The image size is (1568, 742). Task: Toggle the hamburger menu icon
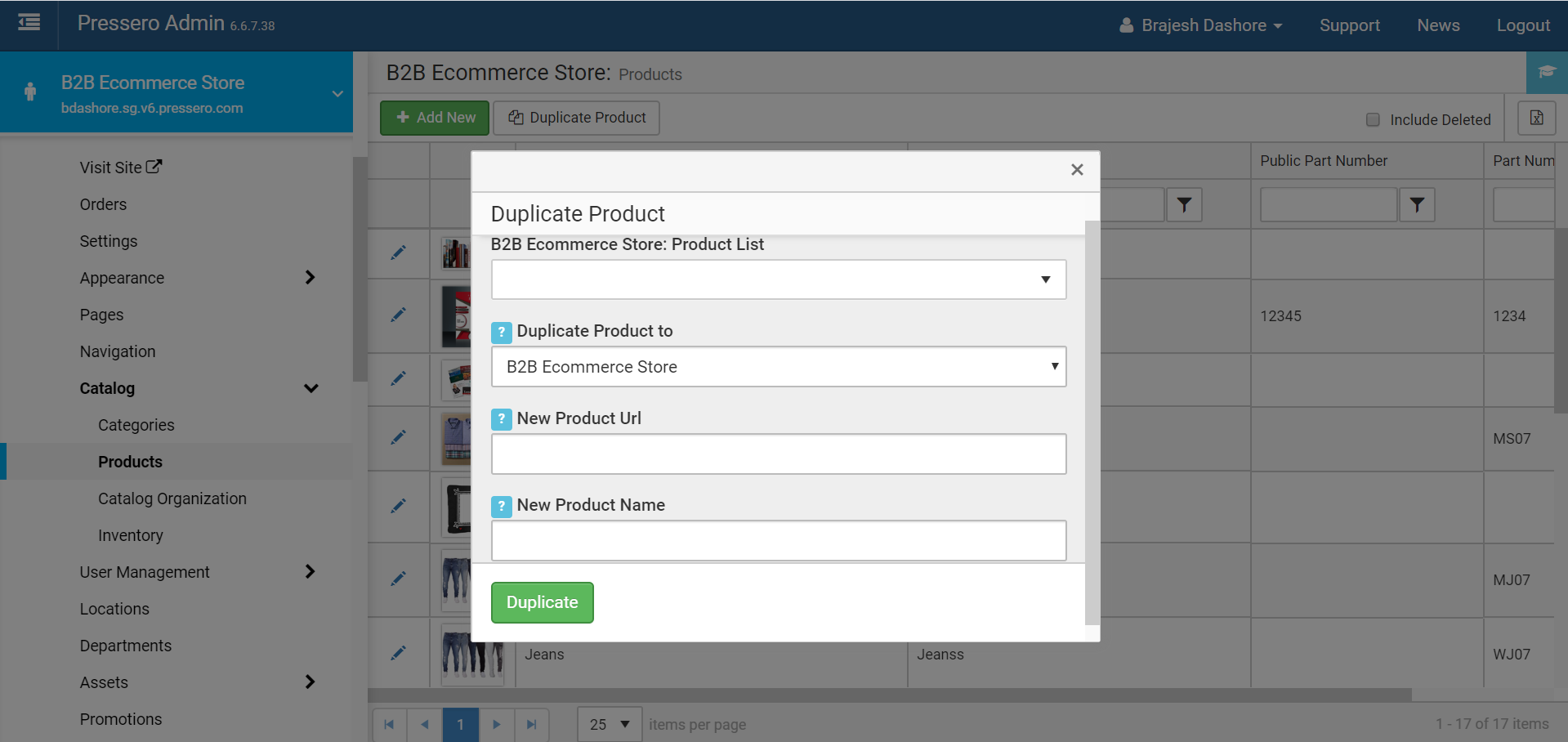pos(29,23)
